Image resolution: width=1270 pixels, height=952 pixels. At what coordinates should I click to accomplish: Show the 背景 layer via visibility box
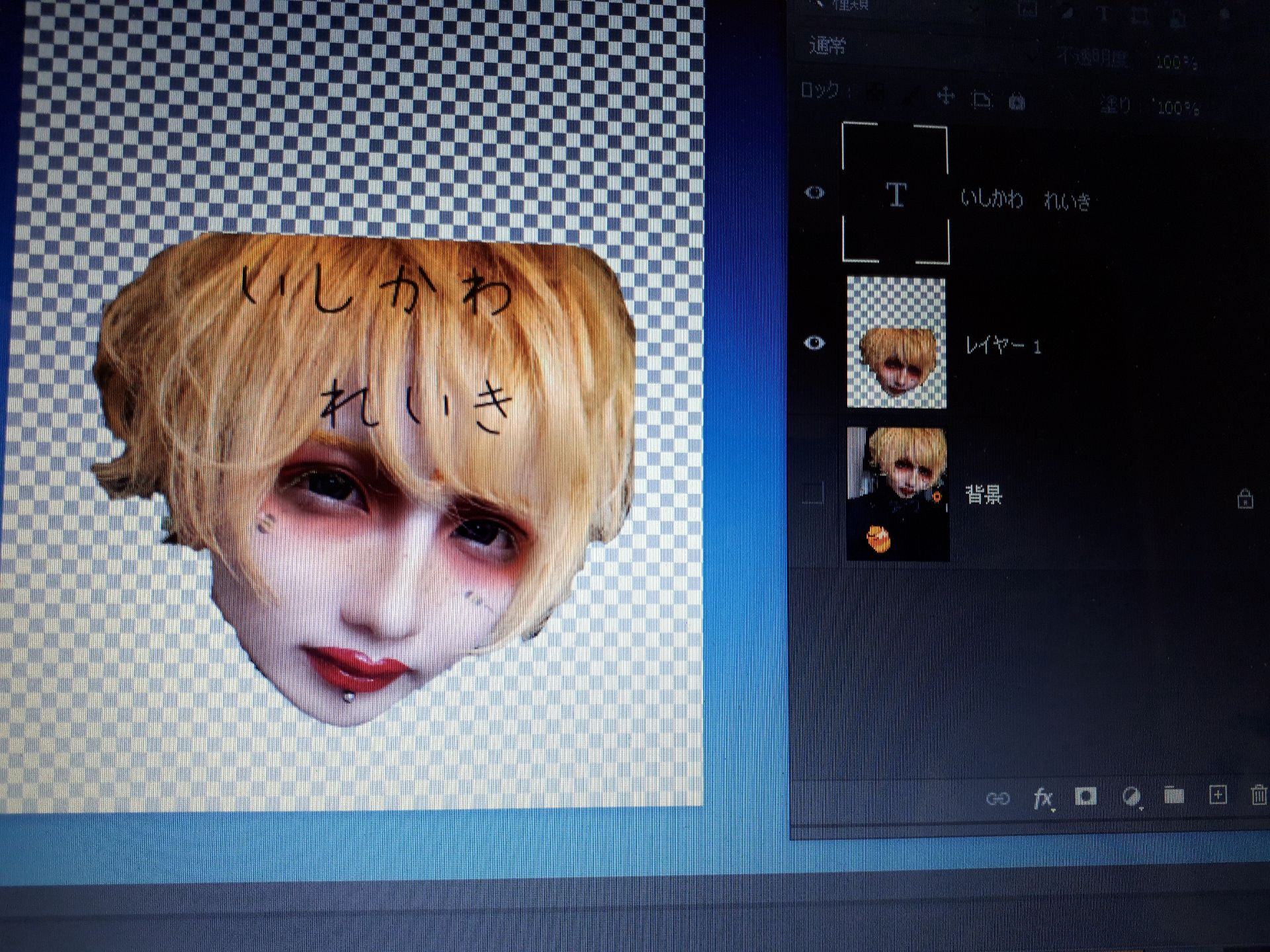coord(813,493)
